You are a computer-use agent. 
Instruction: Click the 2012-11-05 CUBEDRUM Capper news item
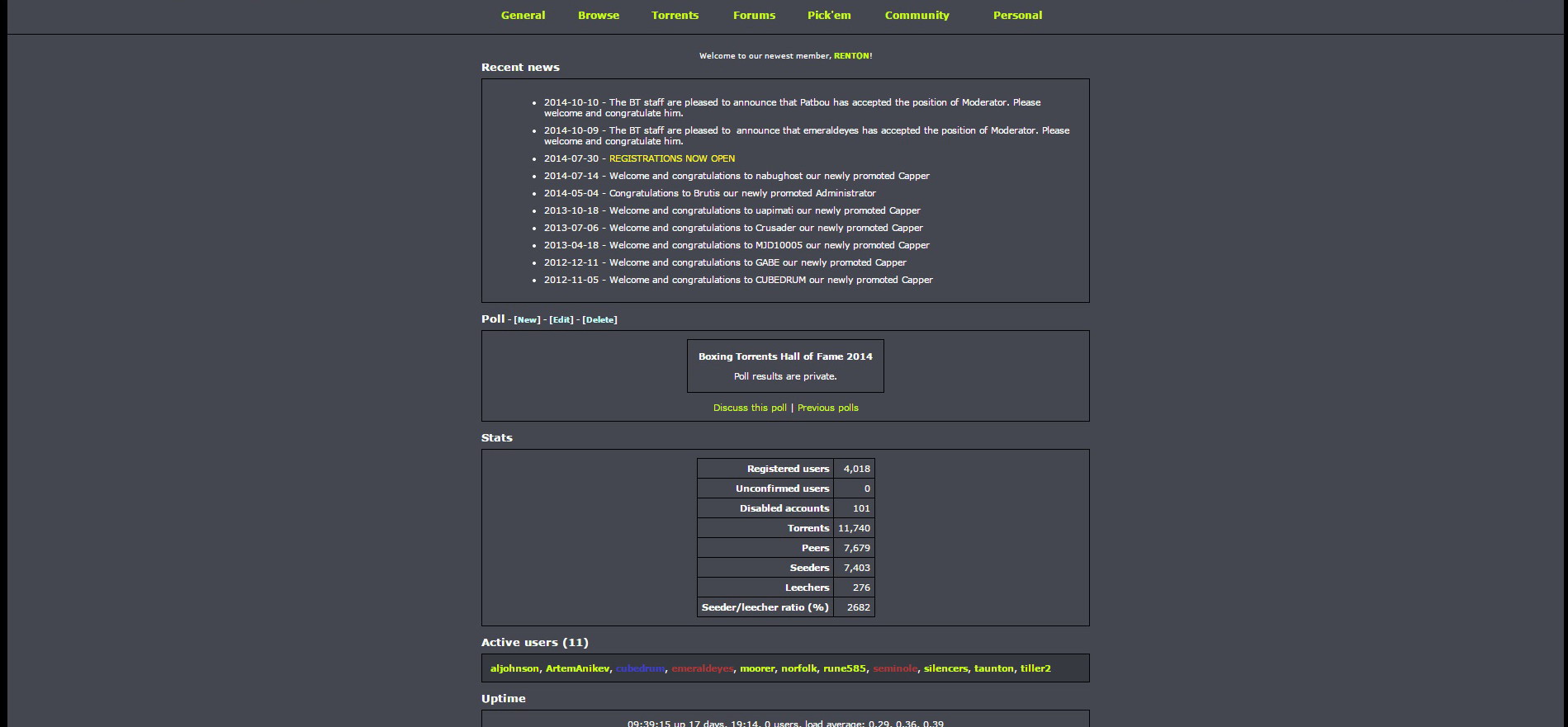tap(738, 280)
